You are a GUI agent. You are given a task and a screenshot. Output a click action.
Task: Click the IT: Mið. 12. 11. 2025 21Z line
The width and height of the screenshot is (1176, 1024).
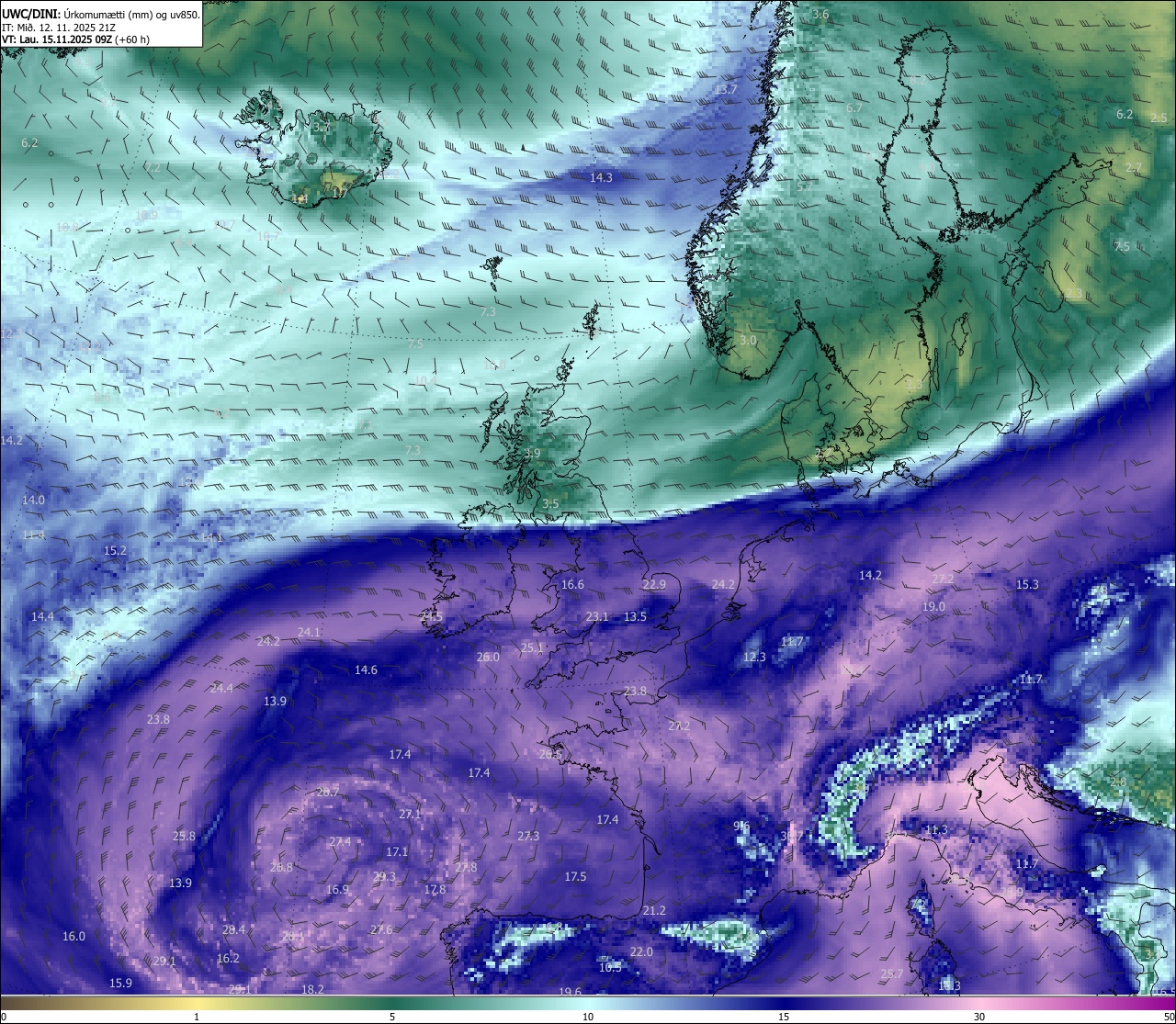tap(58, 28)
